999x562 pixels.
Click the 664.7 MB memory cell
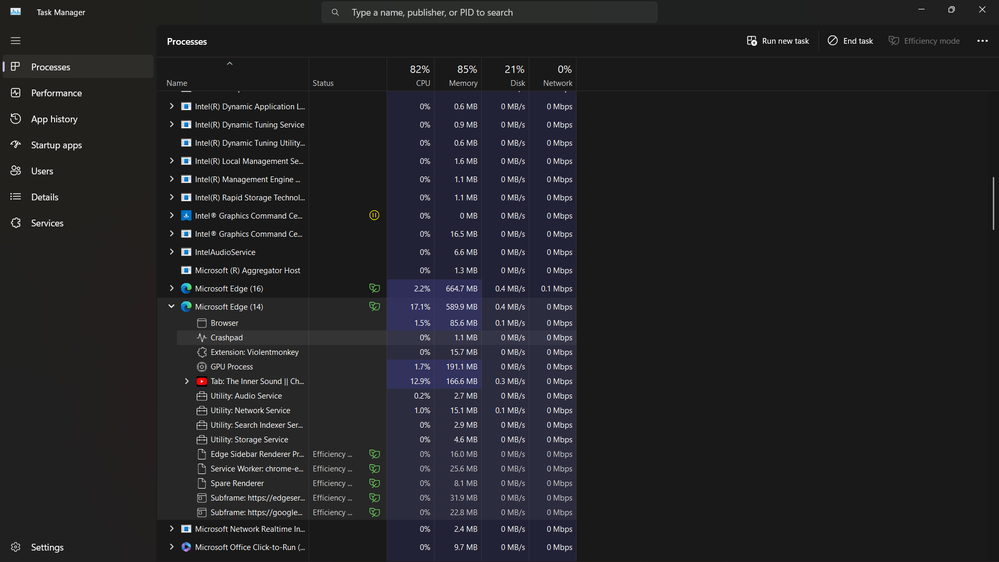point(458,289)
